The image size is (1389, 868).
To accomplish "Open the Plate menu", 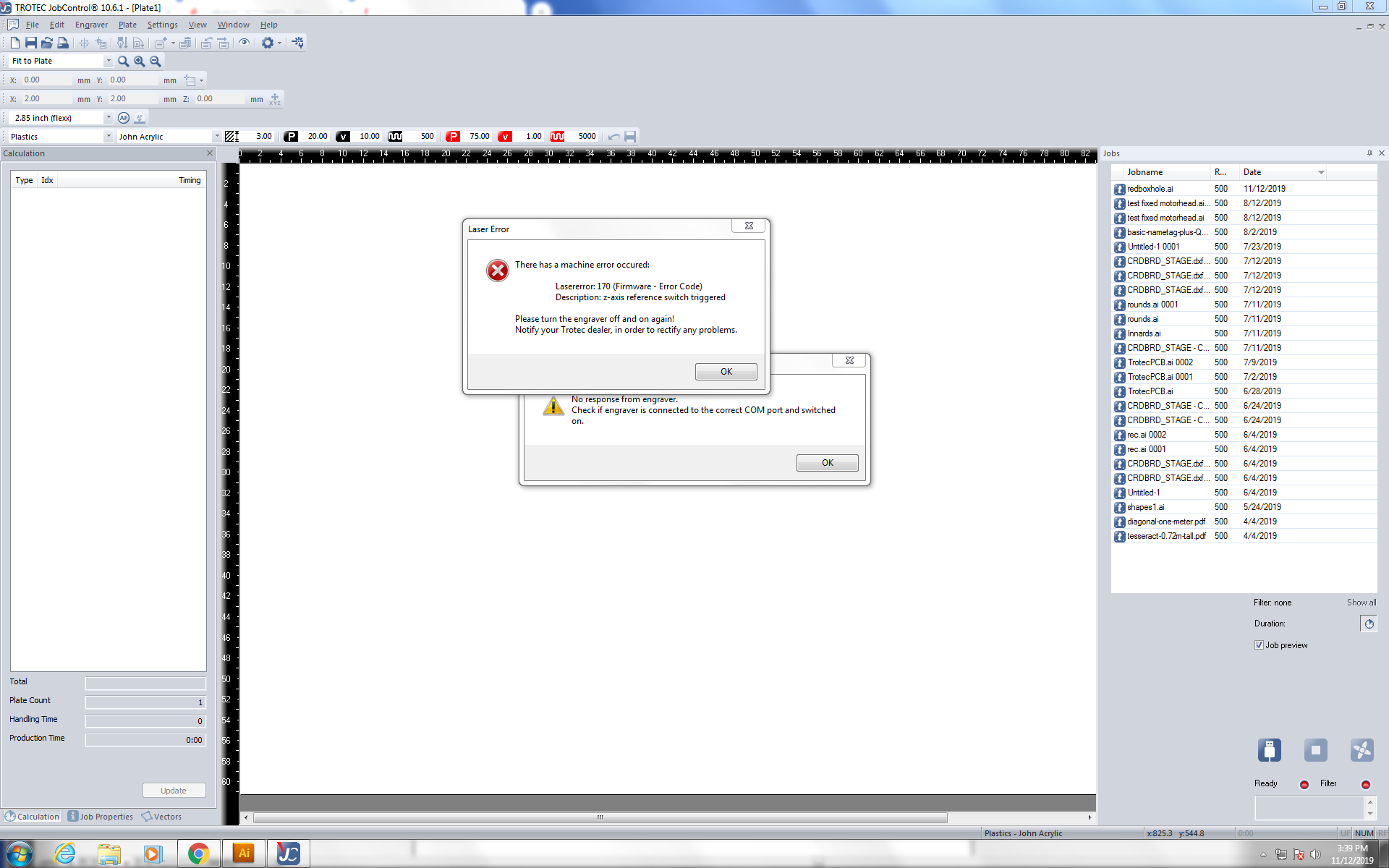I will 127,25.
